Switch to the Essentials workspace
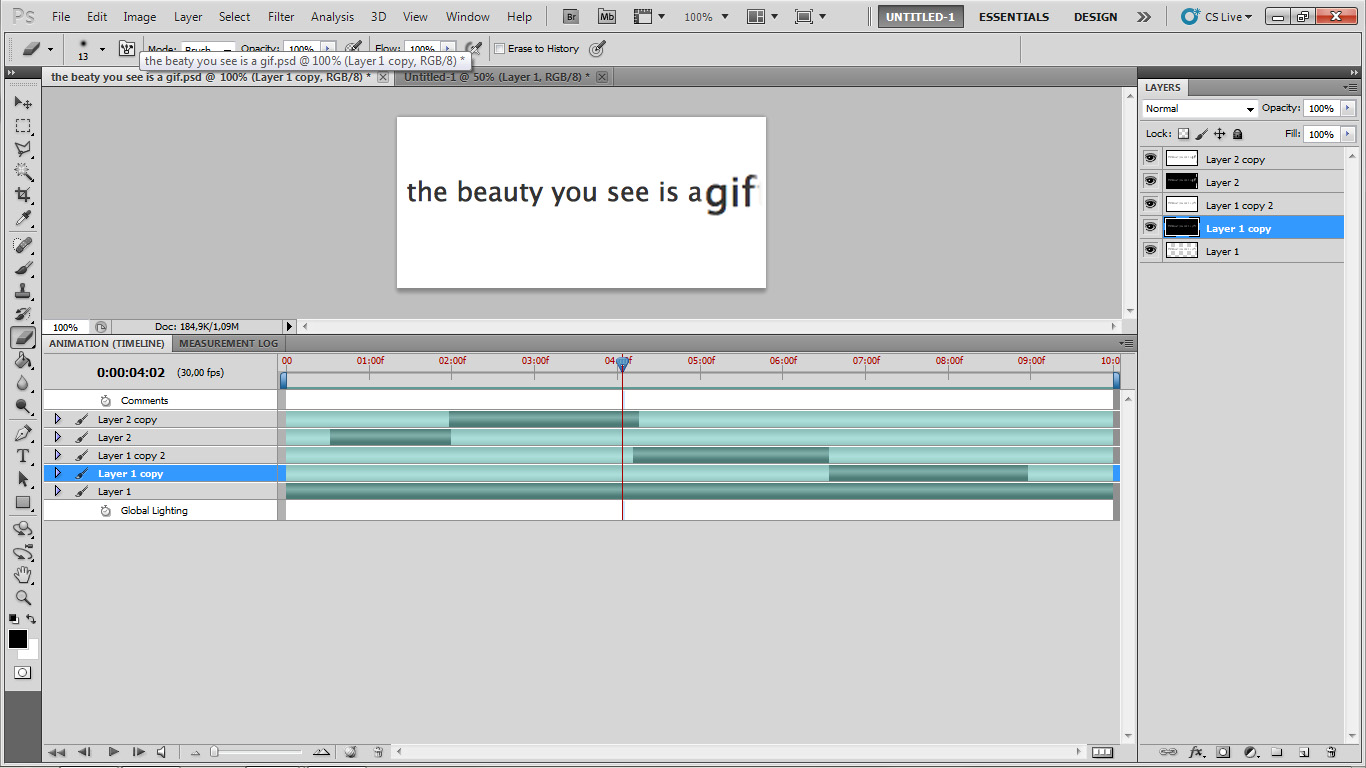The height and width of the screenshot is (768, 1366). (x=1013, y=17)
